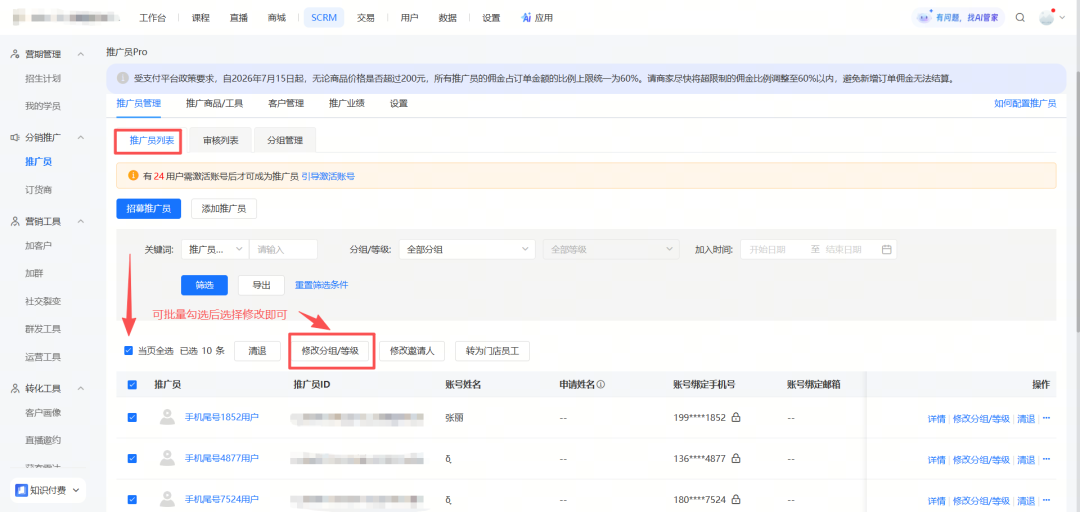Open SCRM in top navigation
Screen dimensions: 1080x512
(324, 18)
